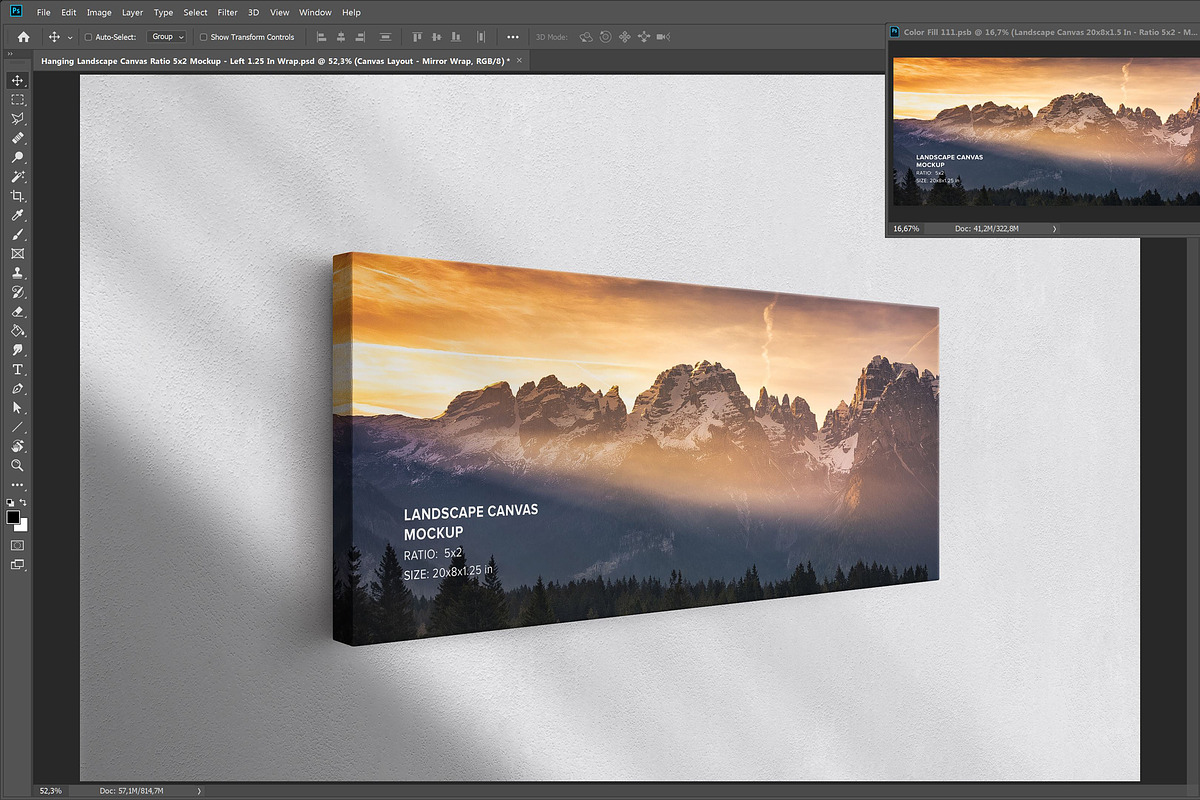The width and height of the screenshot is (1200, 800).
Task: Open the Type menu
Action: [164, 13]
